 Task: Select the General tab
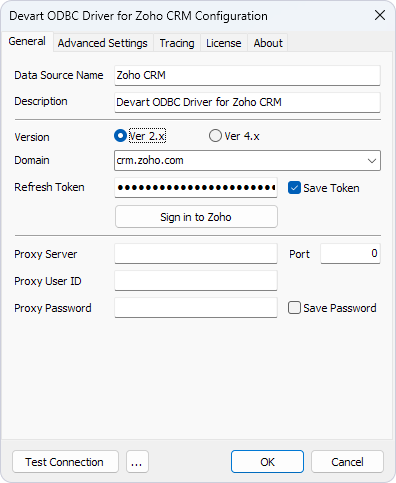27,41
